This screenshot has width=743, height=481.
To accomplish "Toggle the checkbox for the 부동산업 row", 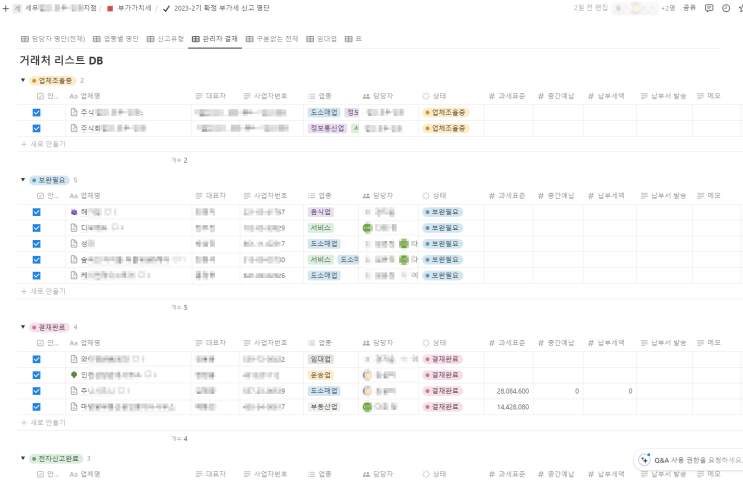I will (x=36, y=407).
